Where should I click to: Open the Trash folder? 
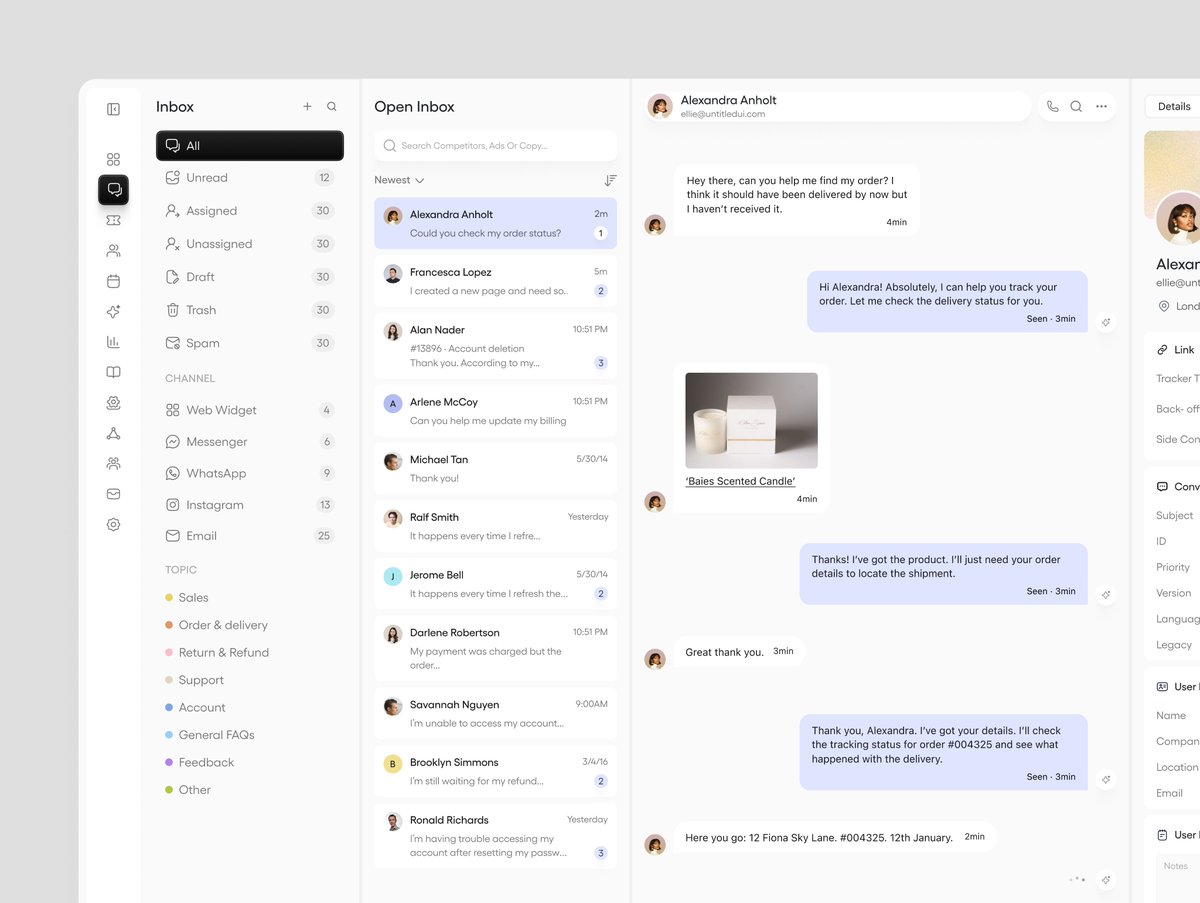tap(250, 310)
